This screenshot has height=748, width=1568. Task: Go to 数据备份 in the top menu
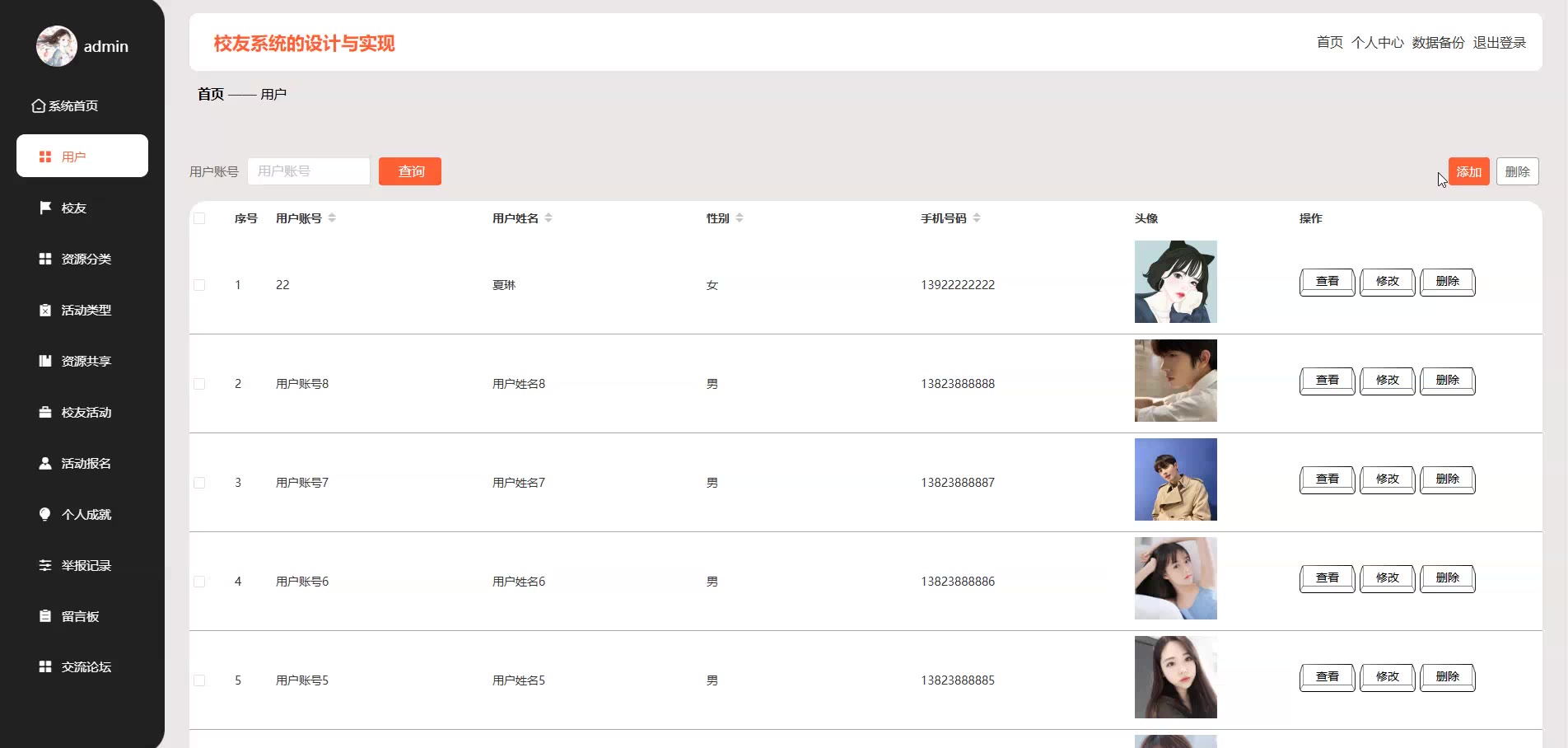point(1438,43)
